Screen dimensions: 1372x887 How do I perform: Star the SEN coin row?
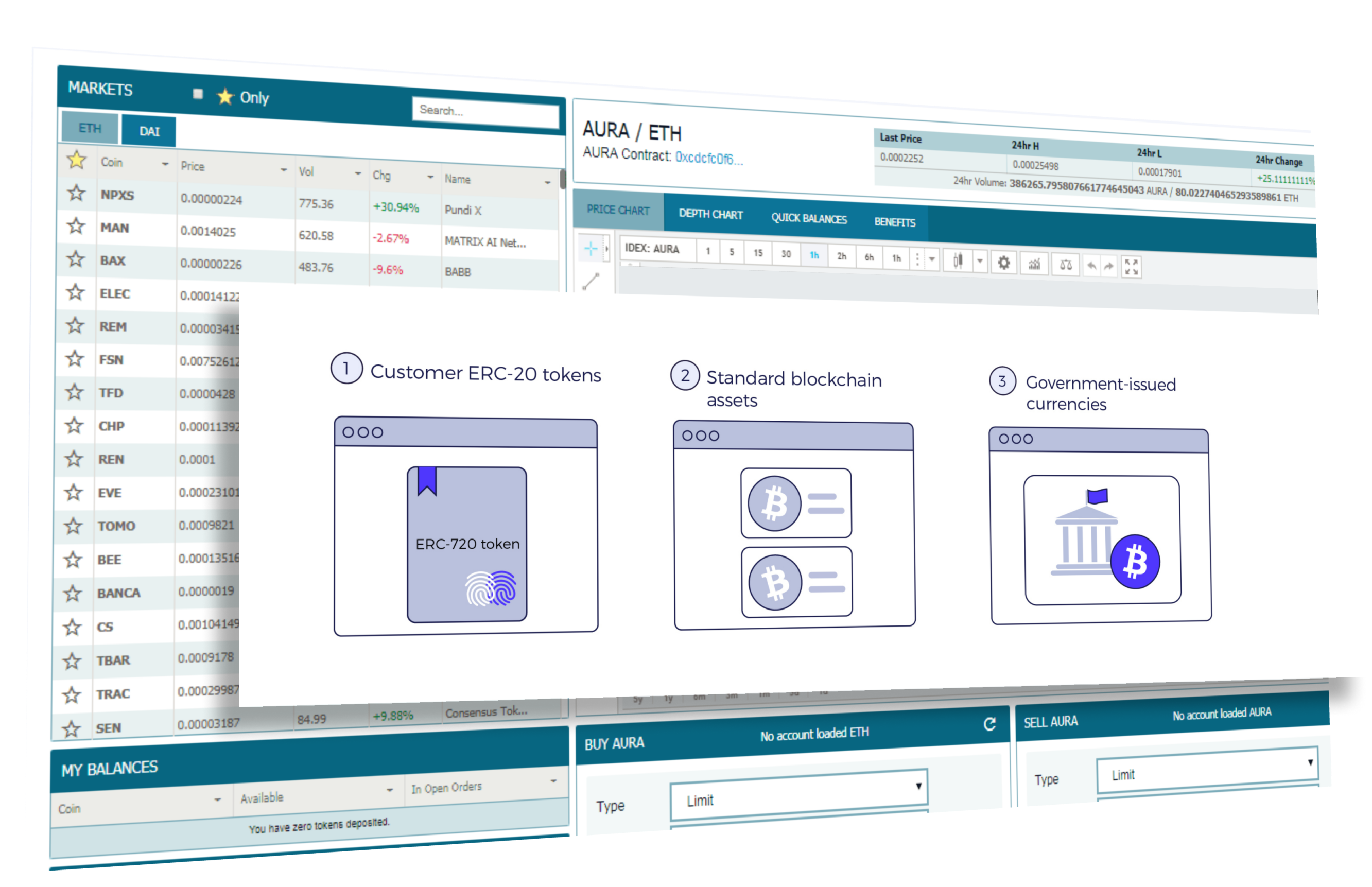pyautogui.click(x=72, y=729)
